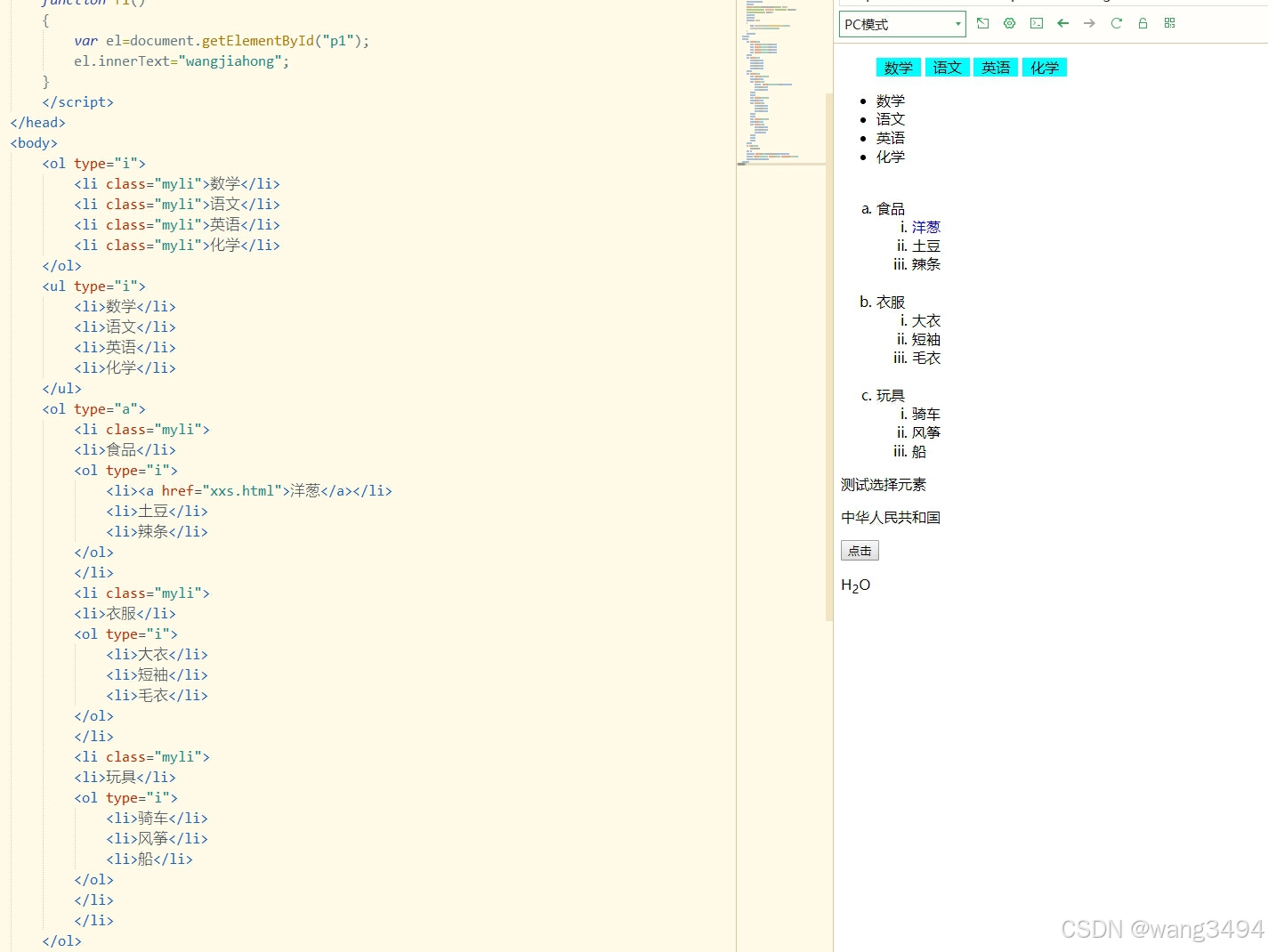Click the 毛衣 sub-item in the preview

click(925, 358)
